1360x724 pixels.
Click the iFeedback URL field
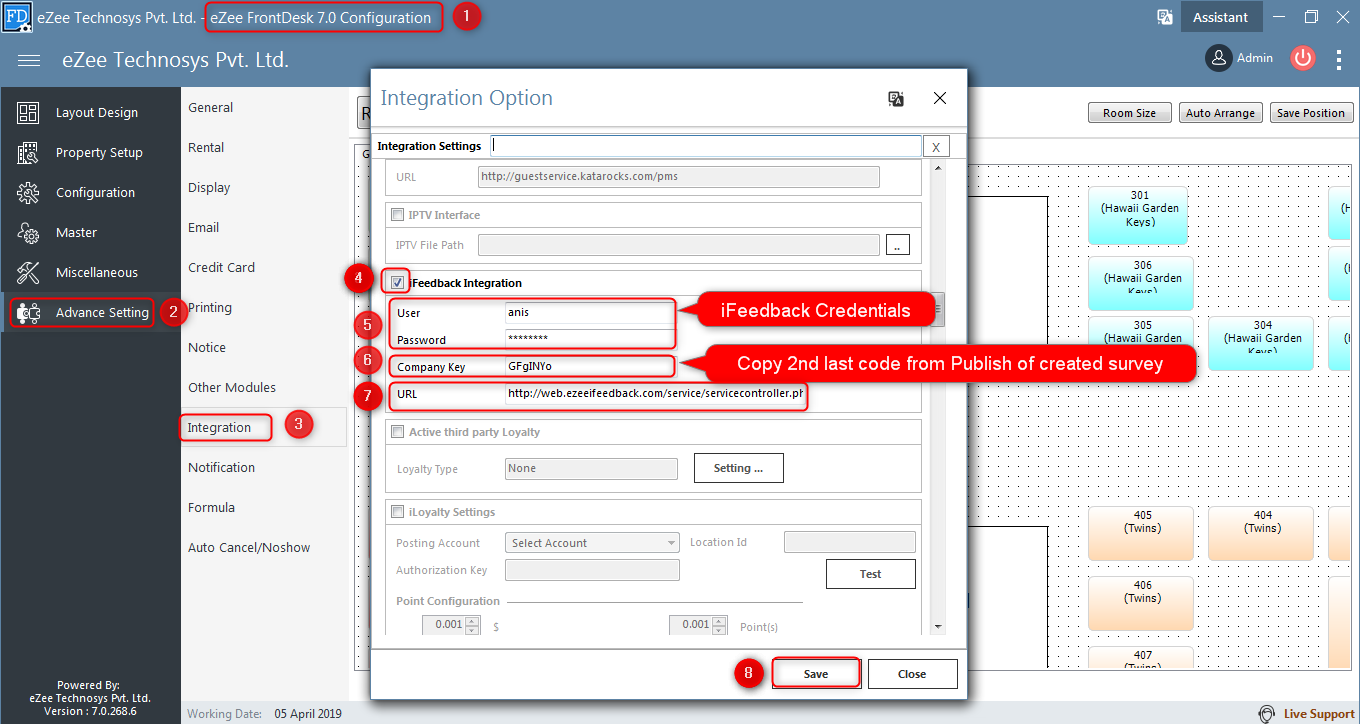click(655, 394)
